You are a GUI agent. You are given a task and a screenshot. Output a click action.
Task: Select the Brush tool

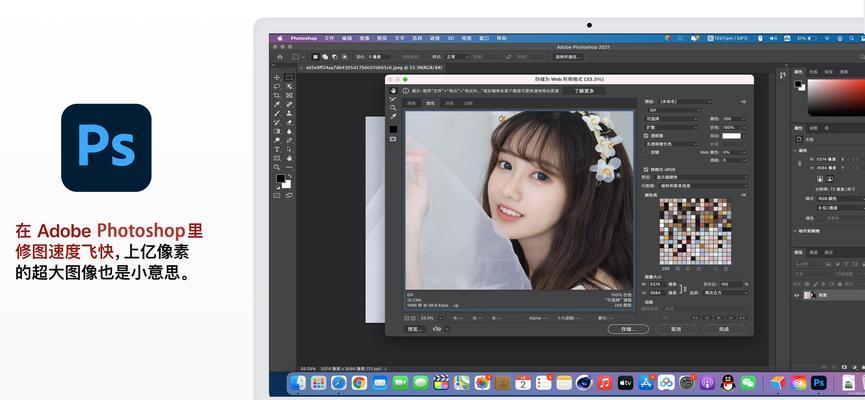coord(277,113)
